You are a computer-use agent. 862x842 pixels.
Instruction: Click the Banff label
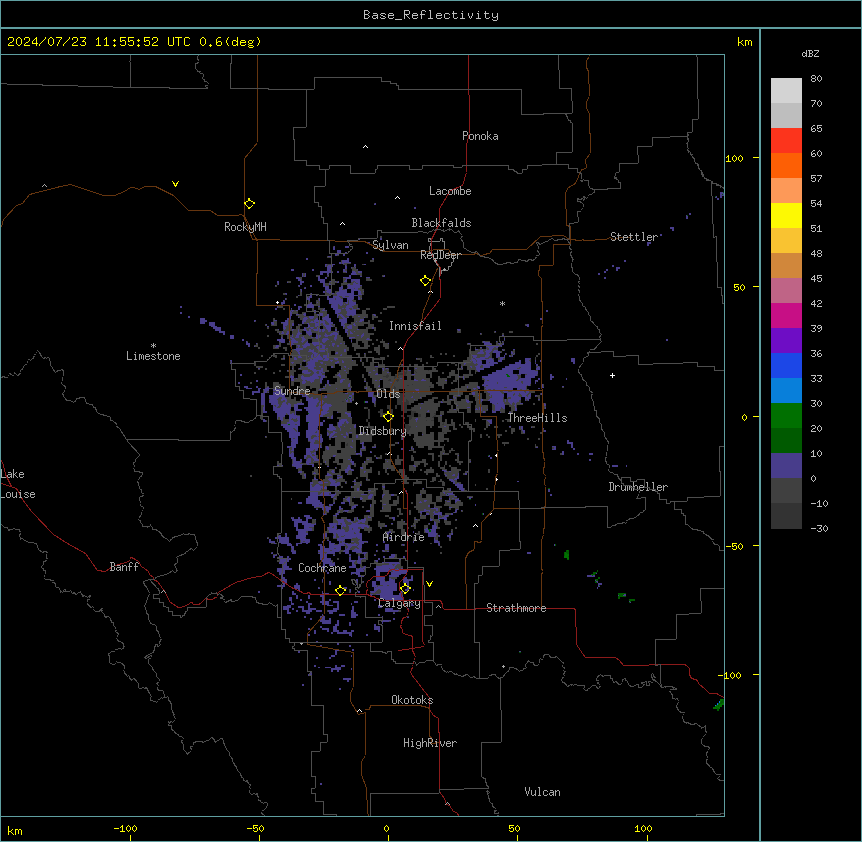(x=124, y=567)
